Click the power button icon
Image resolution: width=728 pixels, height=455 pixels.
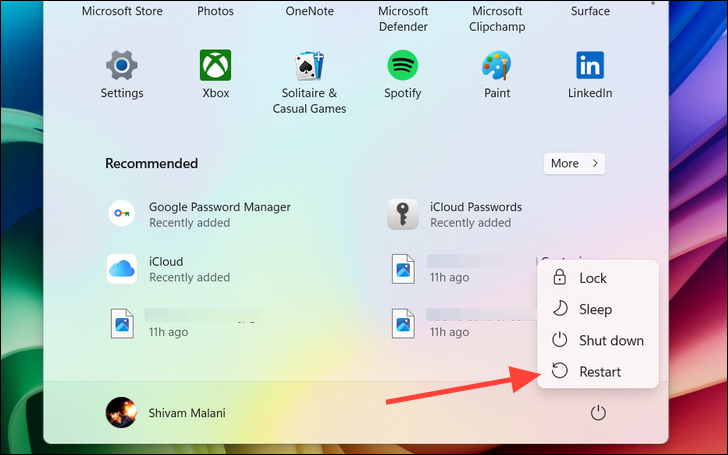[598, 413]
